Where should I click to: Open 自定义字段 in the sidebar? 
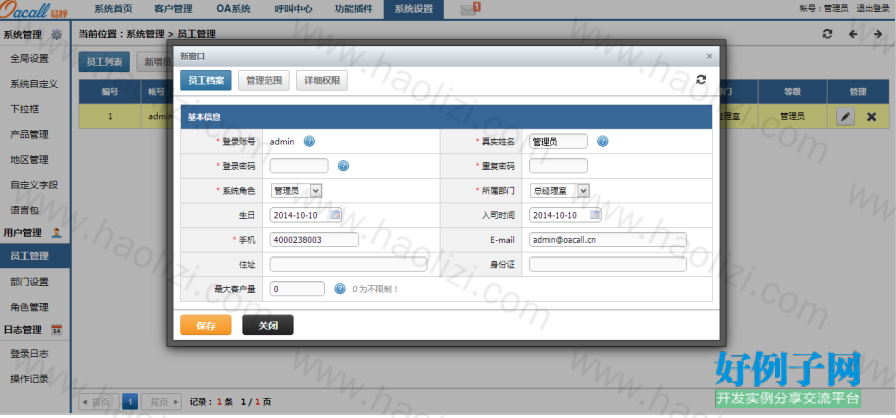click(35, 185)
